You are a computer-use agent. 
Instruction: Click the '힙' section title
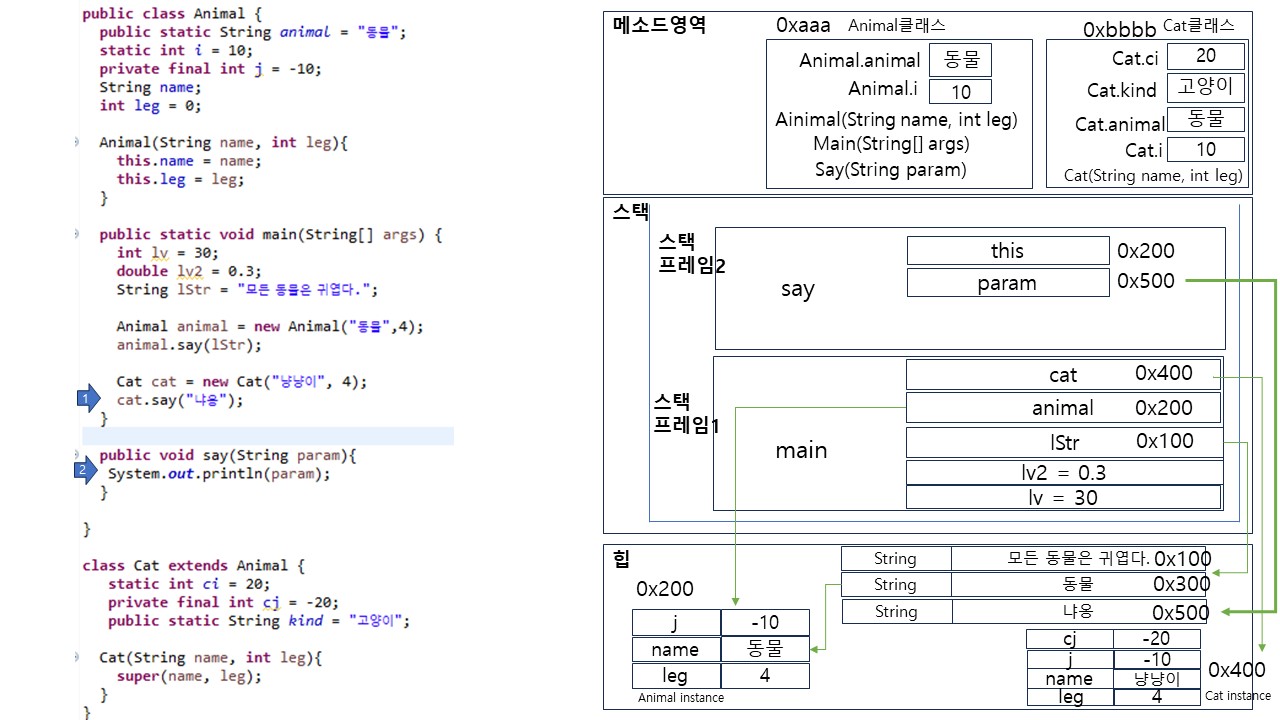click(x=622, y=559)
